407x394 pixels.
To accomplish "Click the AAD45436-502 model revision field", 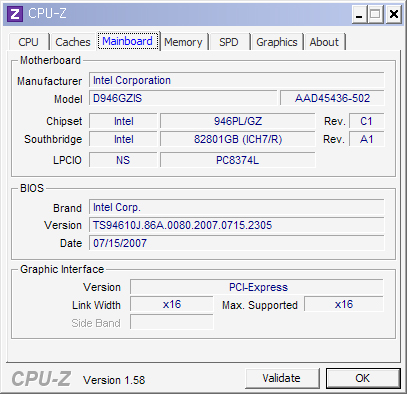I will (332, 98).
